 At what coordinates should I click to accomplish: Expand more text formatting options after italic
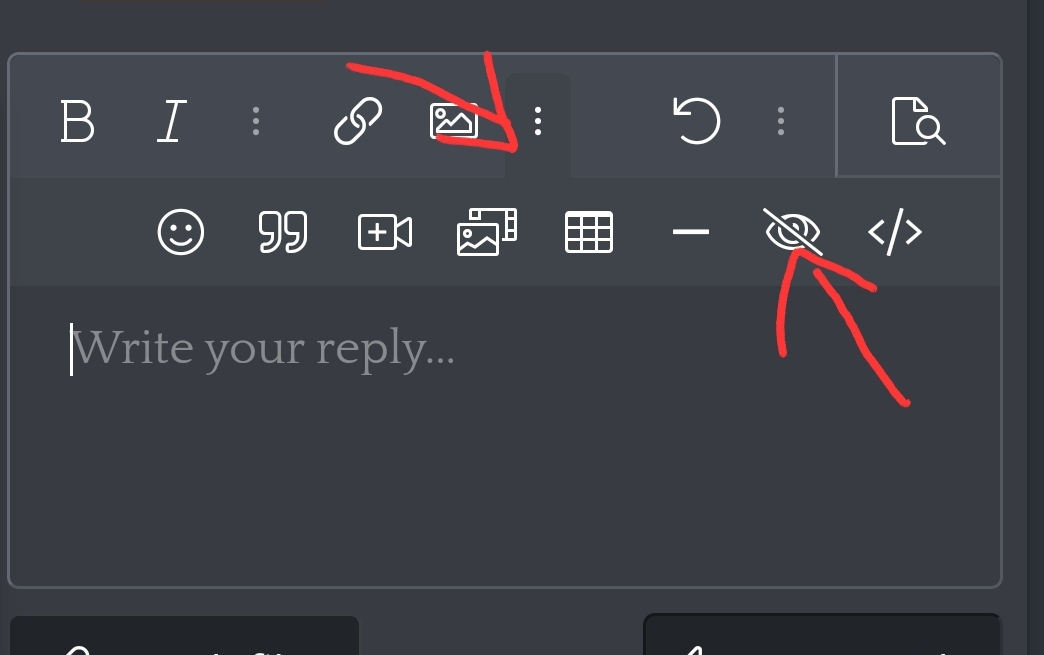(256, 121)
